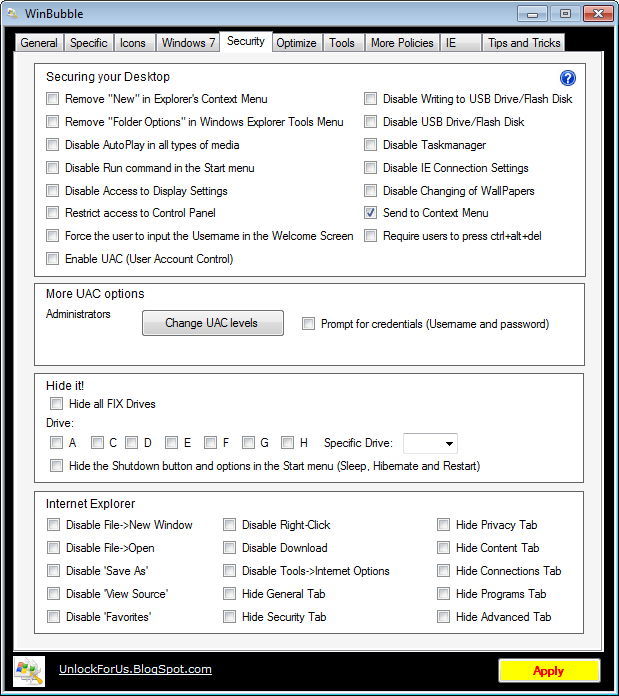
Task: Click the WinBubble logo icon at bottom left
Action: click(29, 671)
